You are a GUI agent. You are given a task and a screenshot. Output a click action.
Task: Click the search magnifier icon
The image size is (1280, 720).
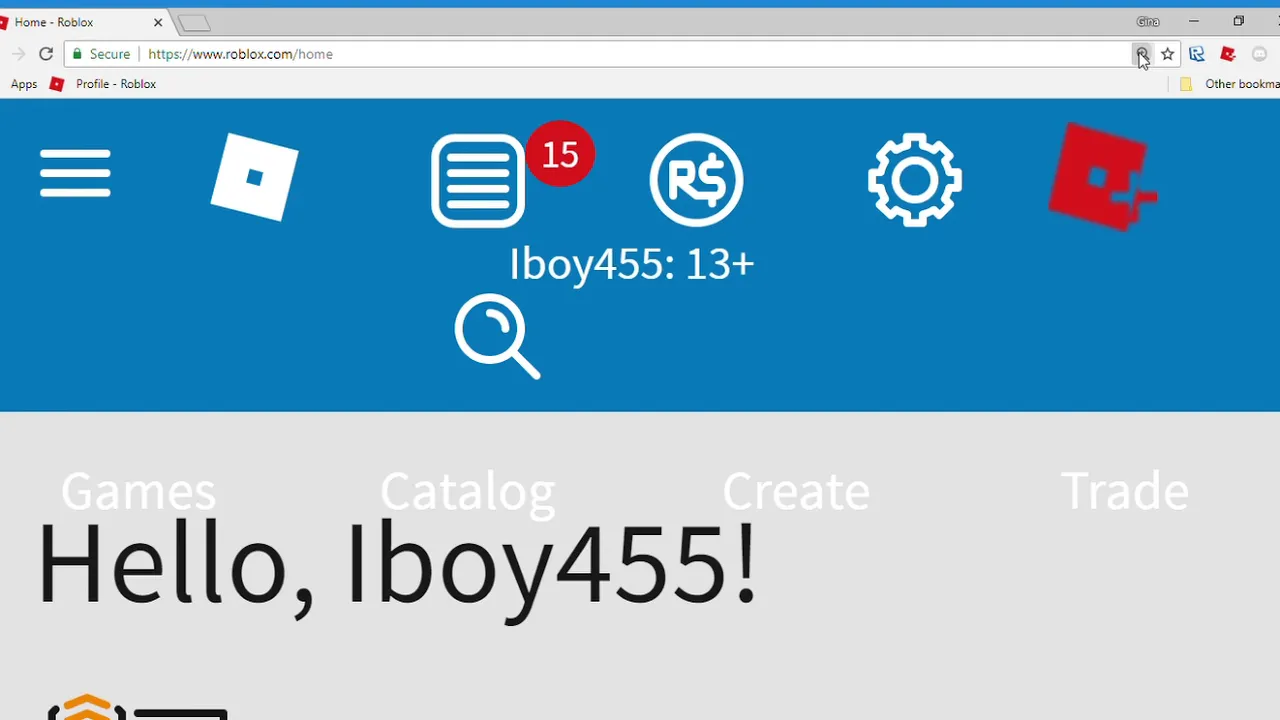click(x=497, y=336)
